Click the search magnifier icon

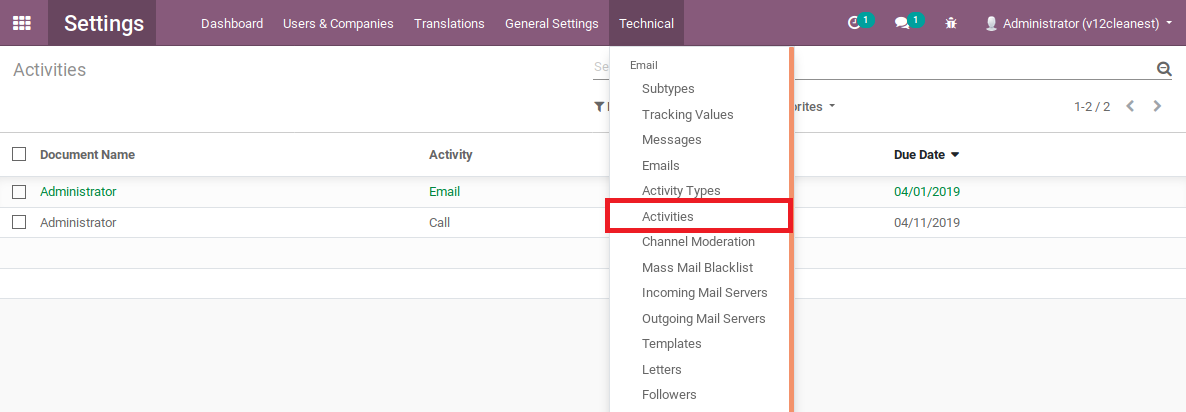[1164, 69]
